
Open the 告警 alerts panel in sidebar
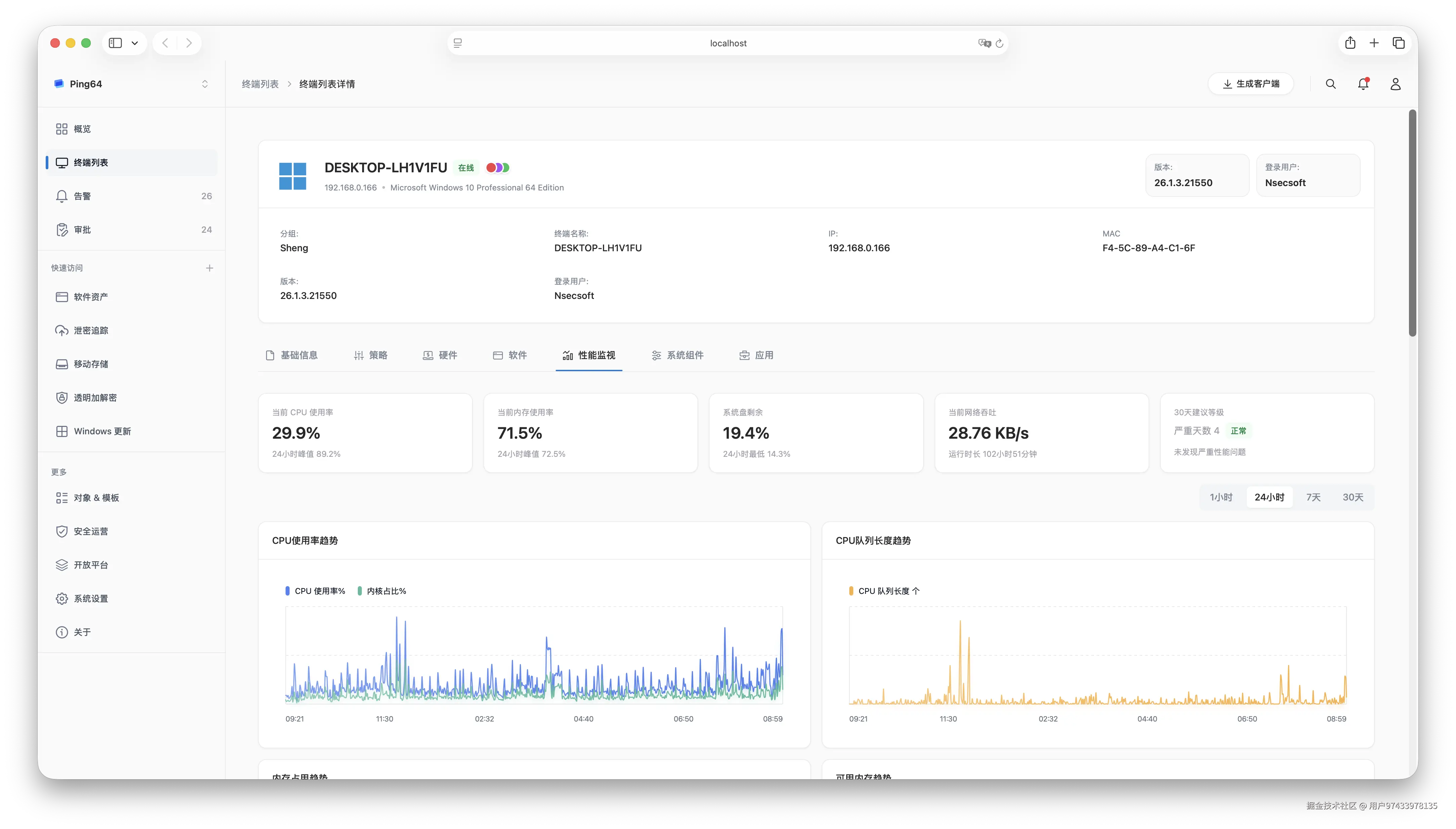(83, 196)
